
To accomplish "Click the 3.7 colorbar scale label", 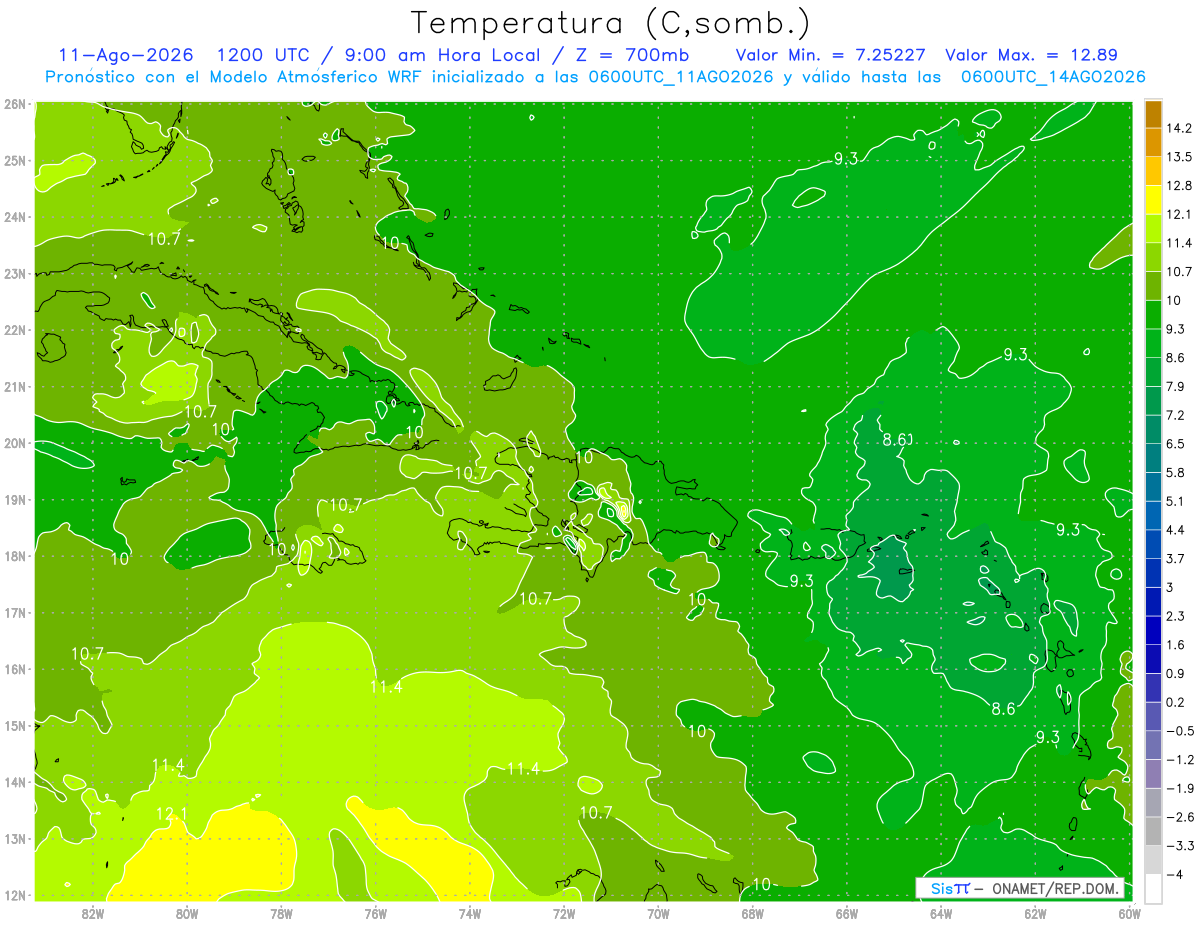I will pos(1177,558).
